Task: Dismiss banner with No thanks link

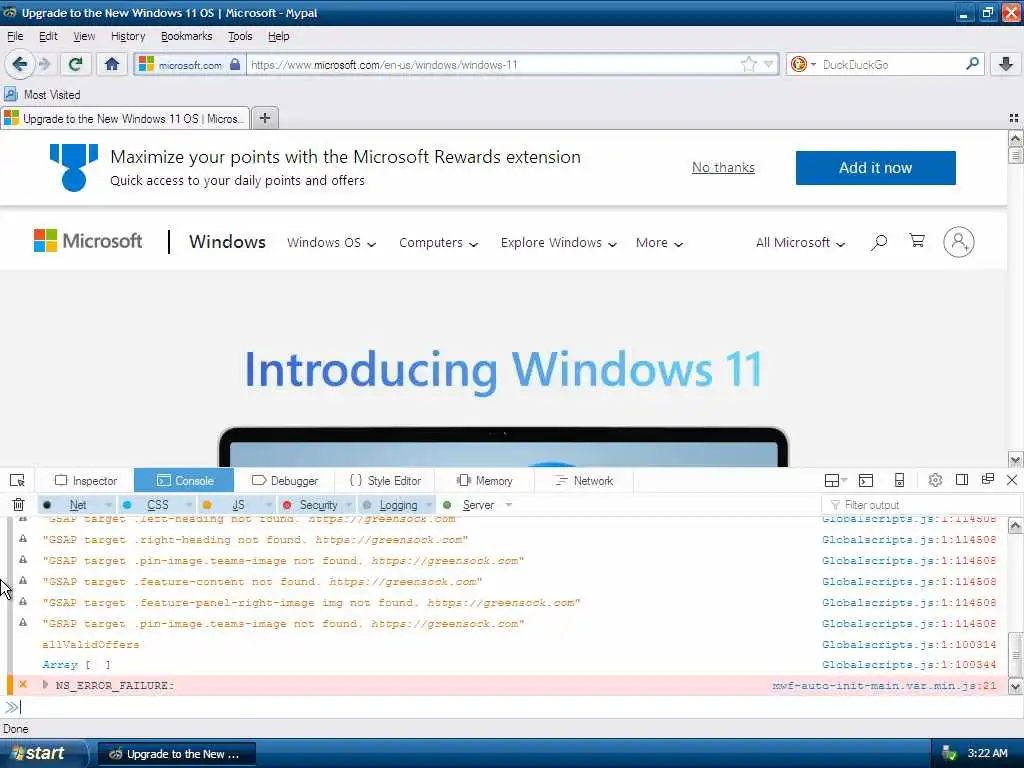Action: point(723,168)
